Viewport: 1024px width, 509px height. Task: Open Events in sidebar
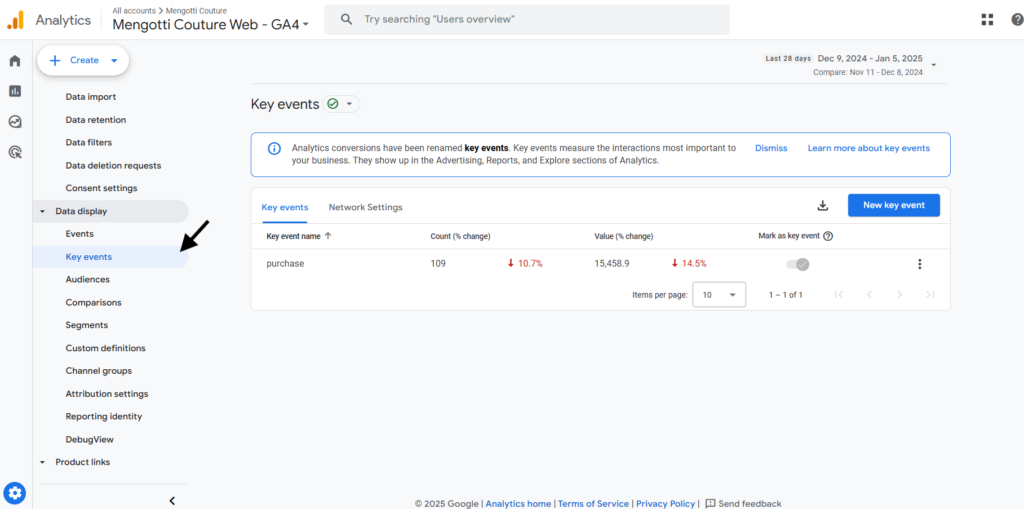(x=80, y=233)
